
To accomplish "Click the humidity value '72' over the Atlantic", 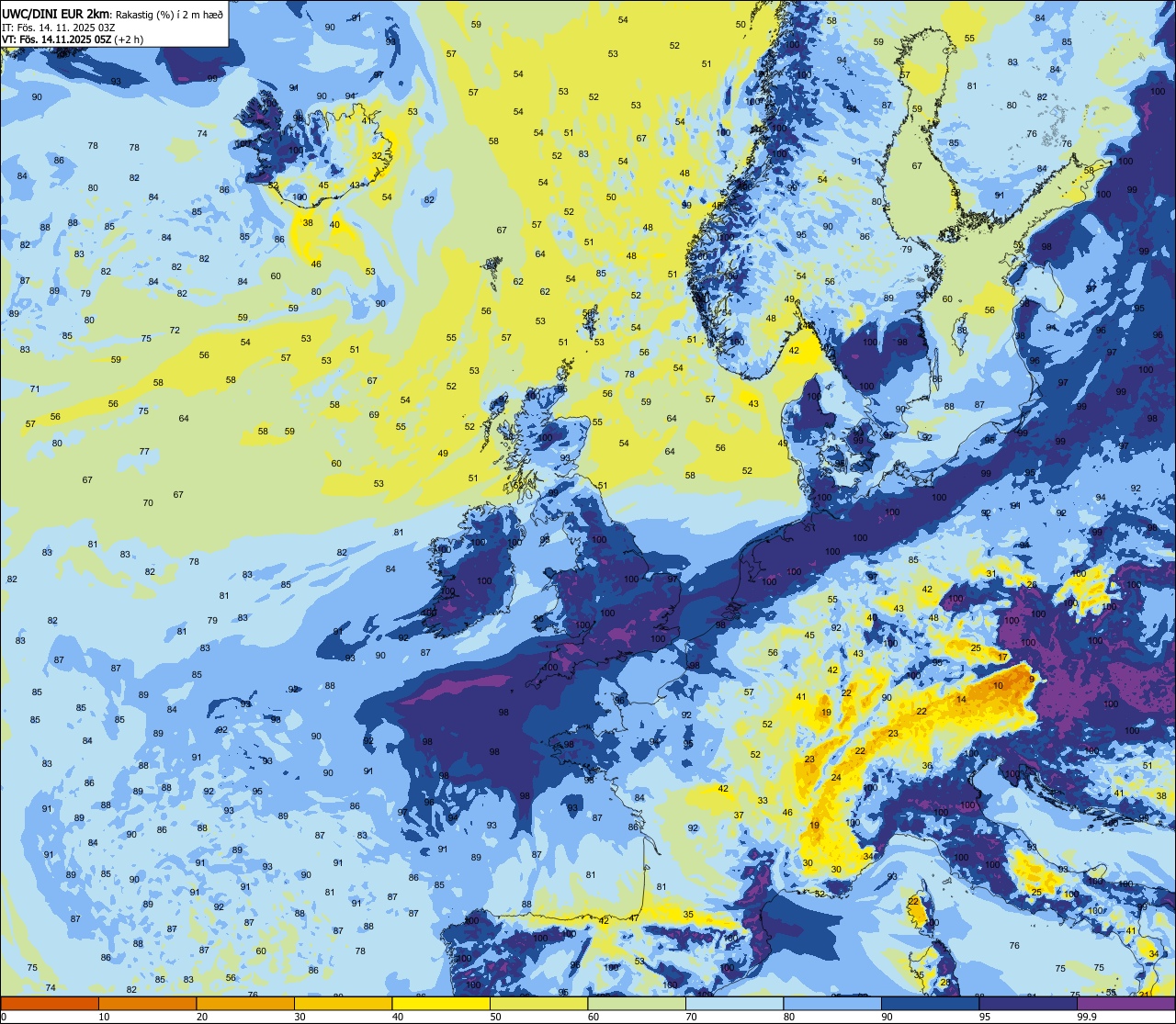I will tap(175, 331).
